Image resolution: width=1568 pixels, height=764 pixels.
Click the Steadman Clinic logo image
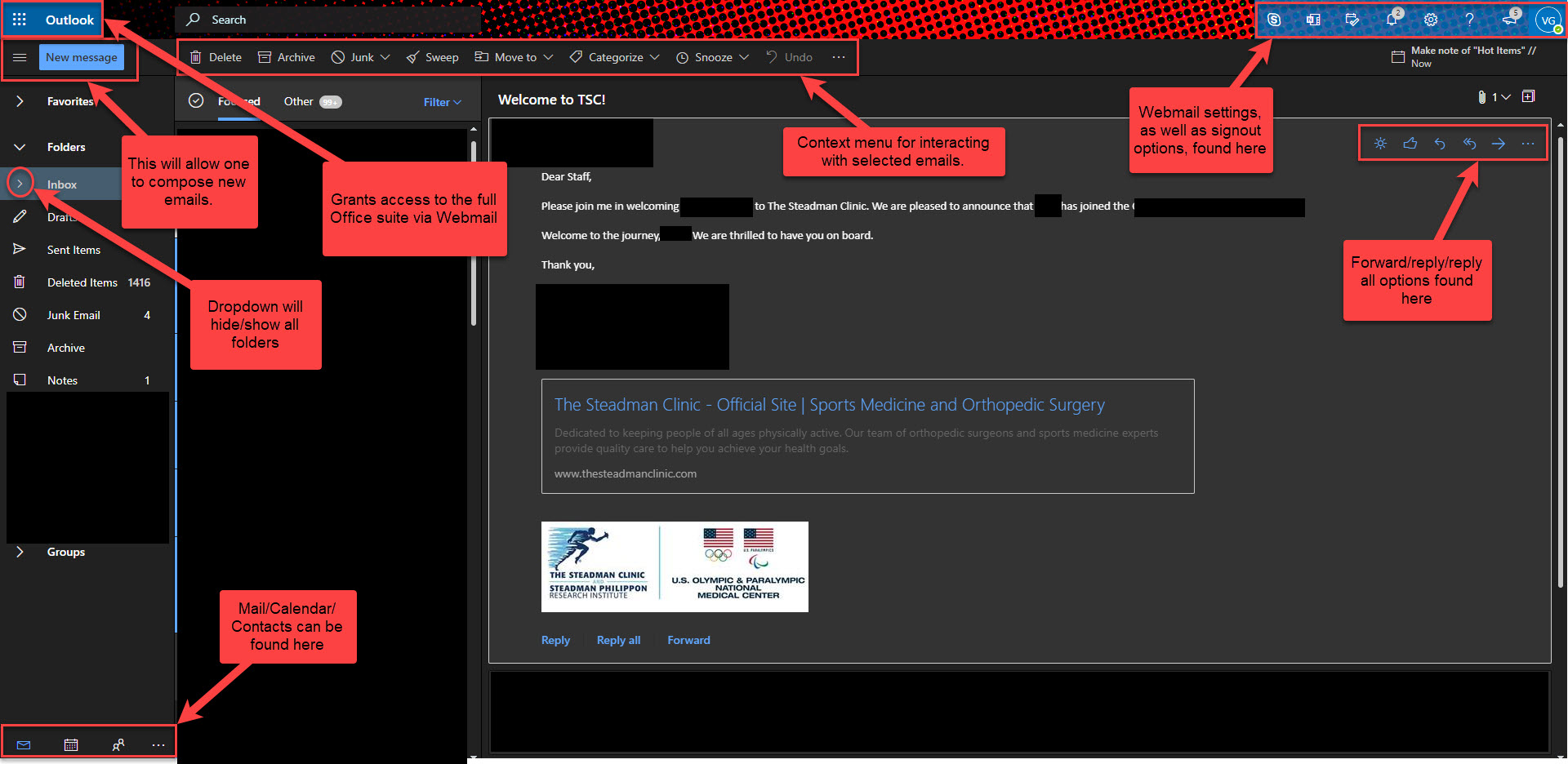pos(675,566)
